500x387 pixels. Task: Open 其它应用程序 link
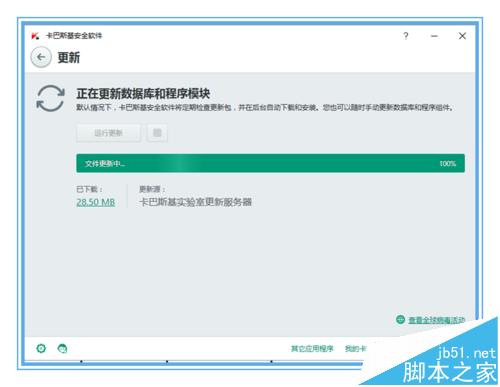(312, 349)
